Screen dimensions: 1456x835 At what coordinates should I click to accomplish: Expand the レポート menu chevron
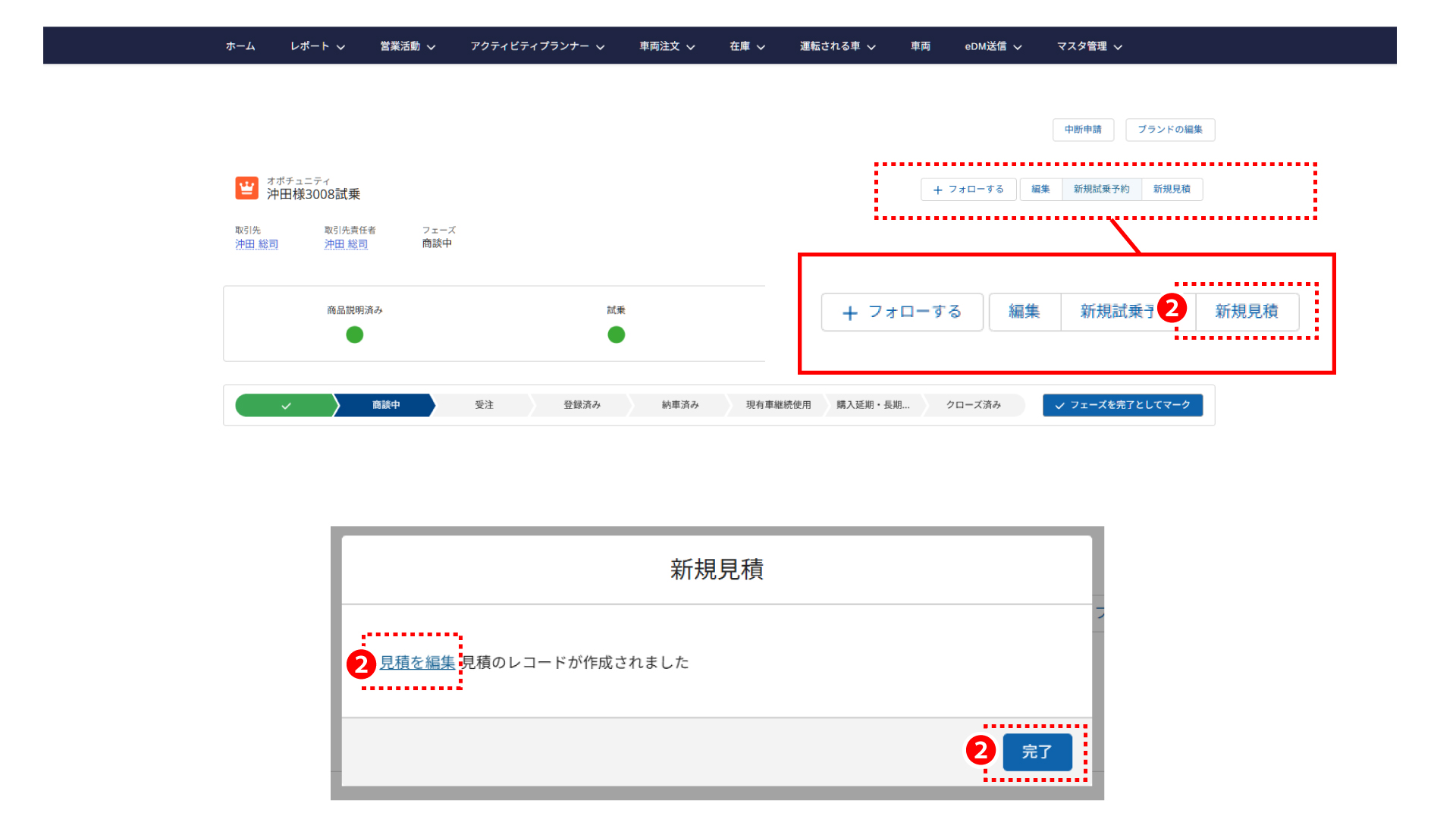[x=341, y=47]
